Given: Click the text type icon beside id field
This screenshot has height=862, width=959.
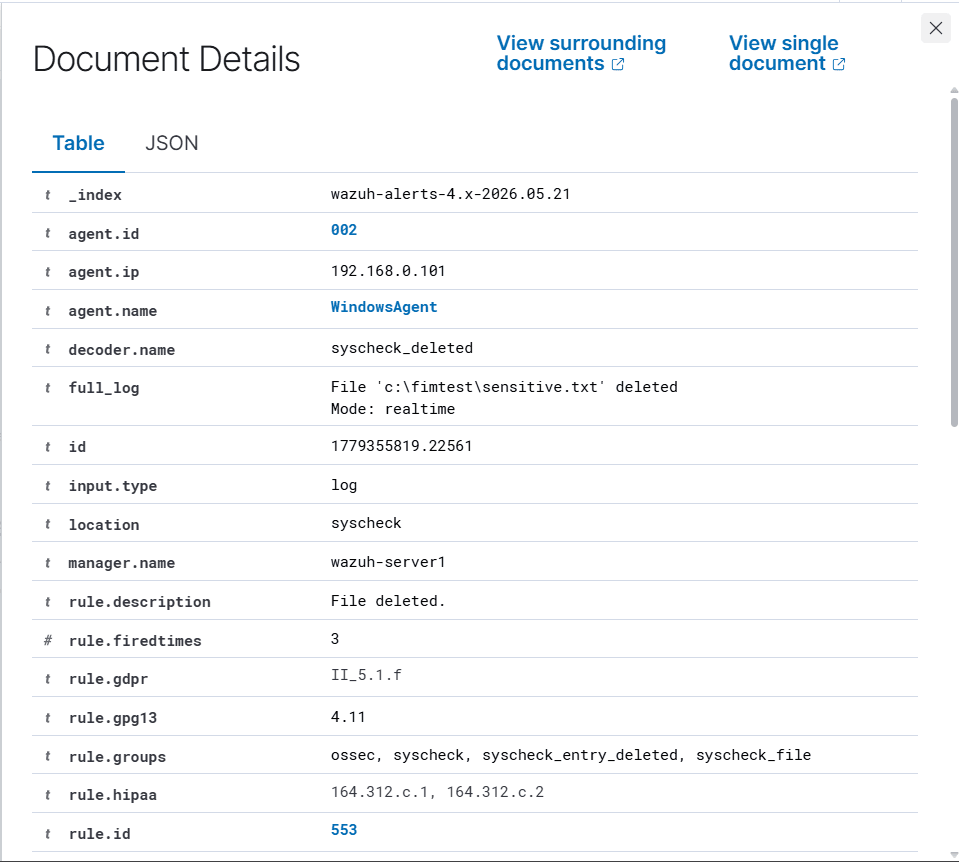Looking at the screenshot, I should click(48, 447).
